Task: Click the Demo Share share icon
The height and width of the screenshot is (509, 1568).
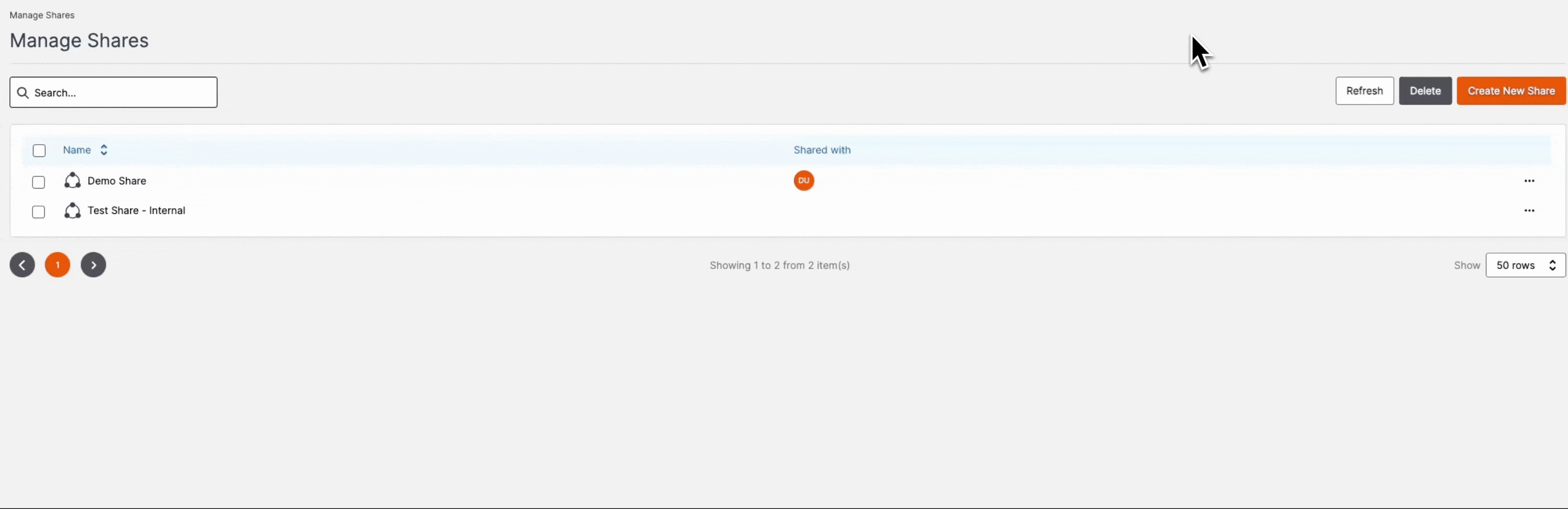Action: (x=73, y=181)
